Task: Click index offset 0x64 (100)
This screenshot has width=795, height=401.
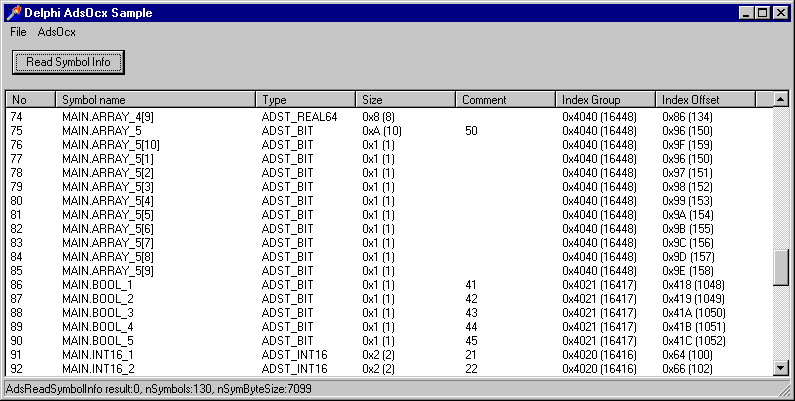Action: (x=687, y=355)
